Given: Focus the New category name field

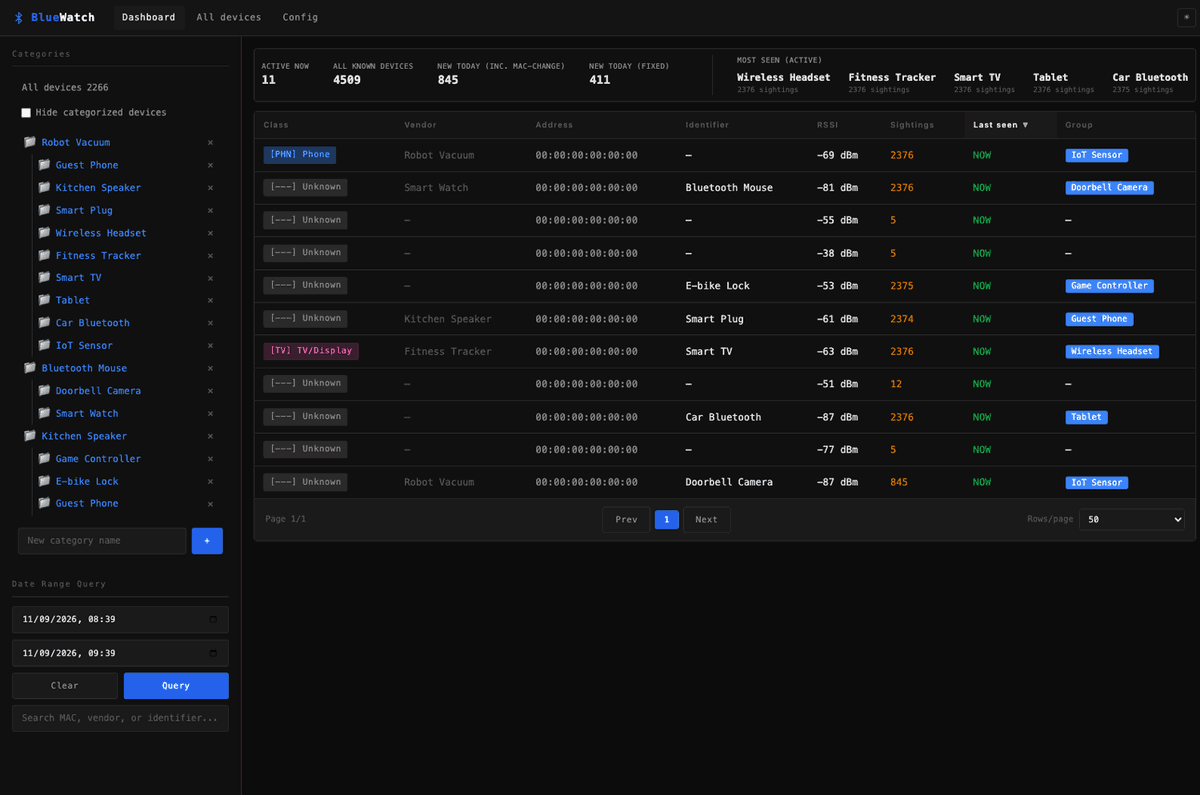Looking at the screenshot, I should (102, 541).
